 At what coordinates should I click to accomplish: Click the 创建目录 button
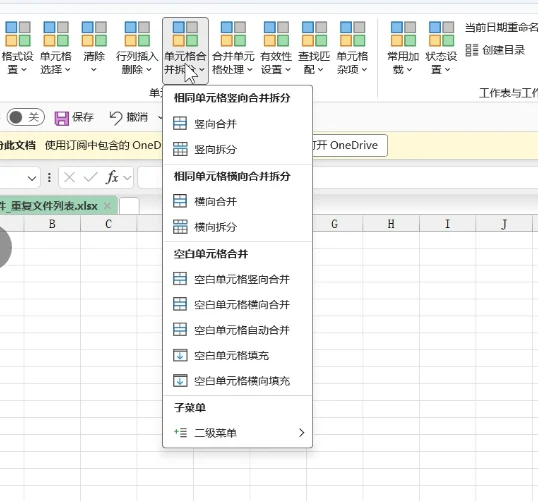coord(495,50)
